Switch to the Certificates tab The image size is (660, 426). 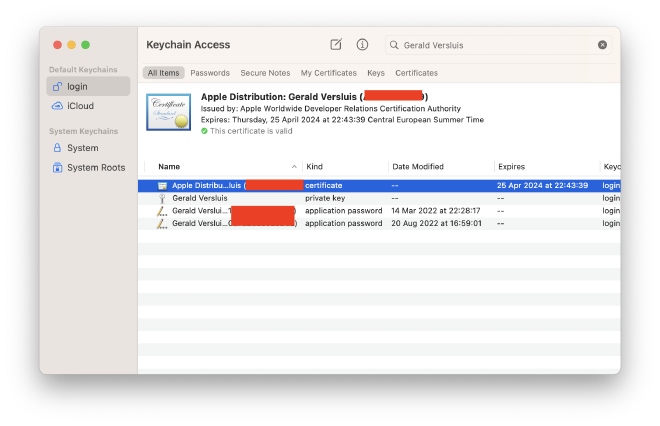[416, 73]
